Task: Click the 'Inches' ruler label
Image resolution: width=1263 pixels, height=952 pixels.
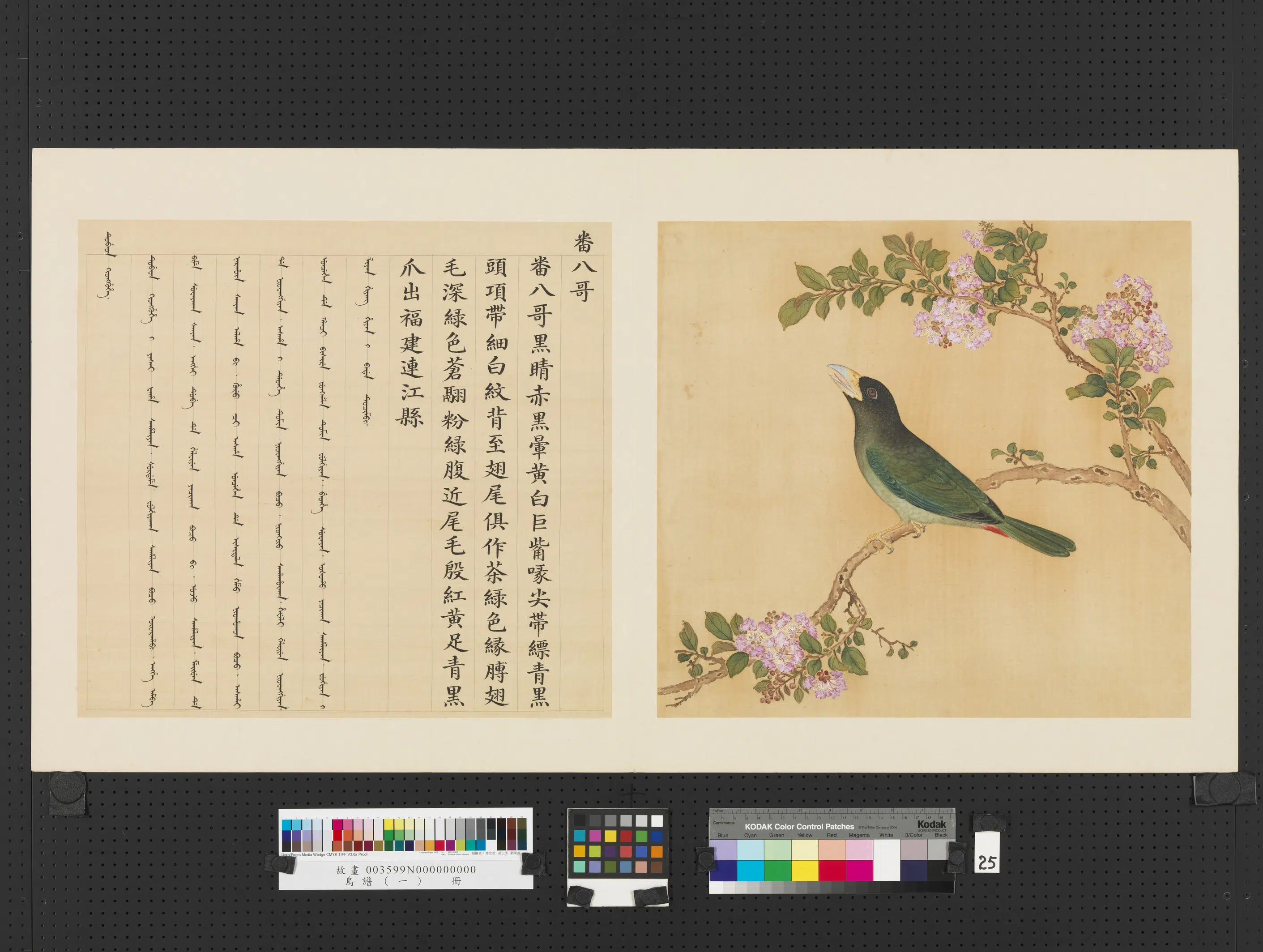Action: click(718, 811)
